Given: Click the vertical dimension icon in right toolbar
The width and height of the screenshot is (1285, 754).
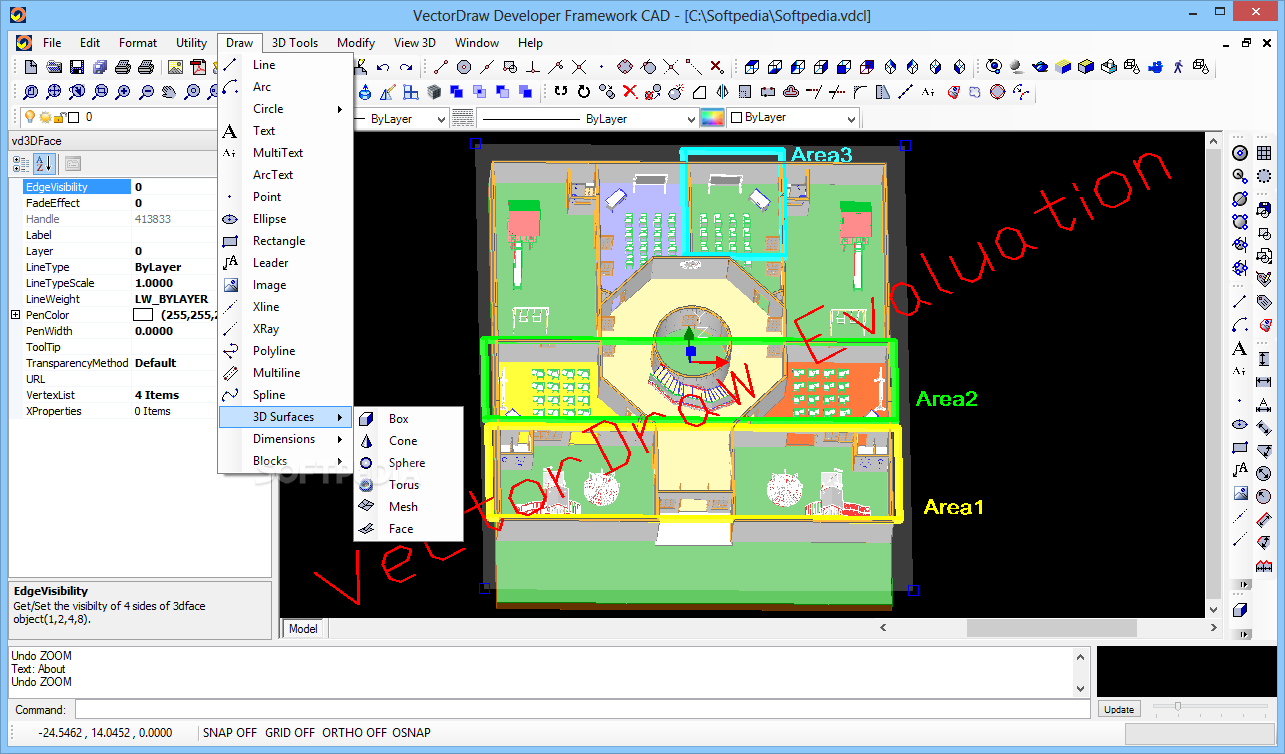Looking at the screenshot, I should coord(1264,358).
